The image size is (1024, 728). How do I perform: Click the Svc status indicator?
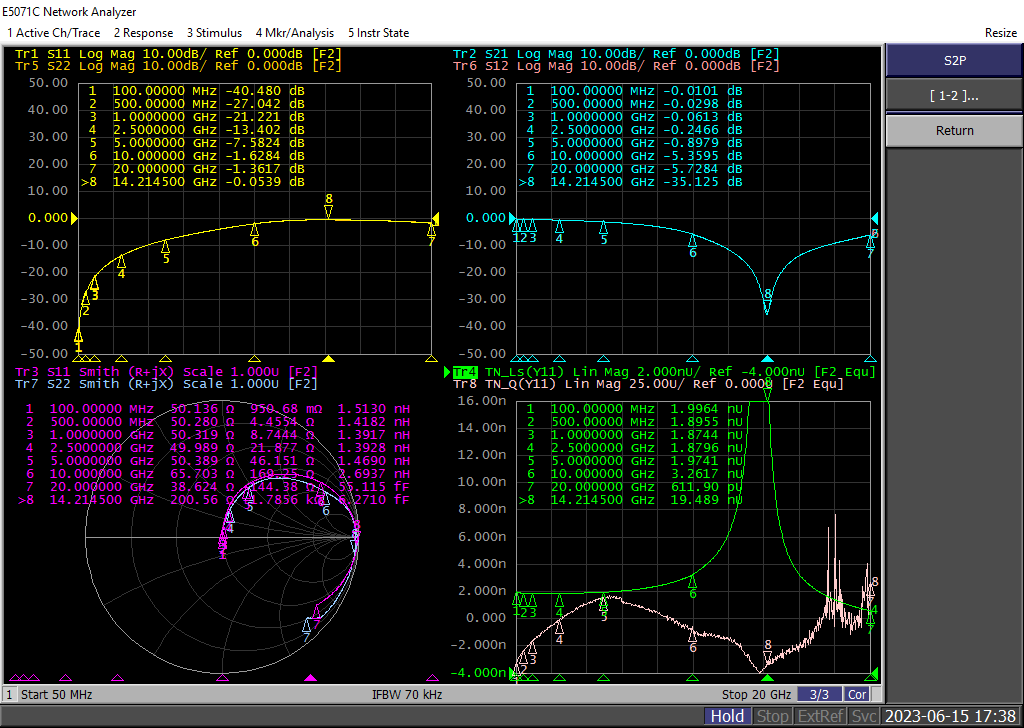[863, 716]
